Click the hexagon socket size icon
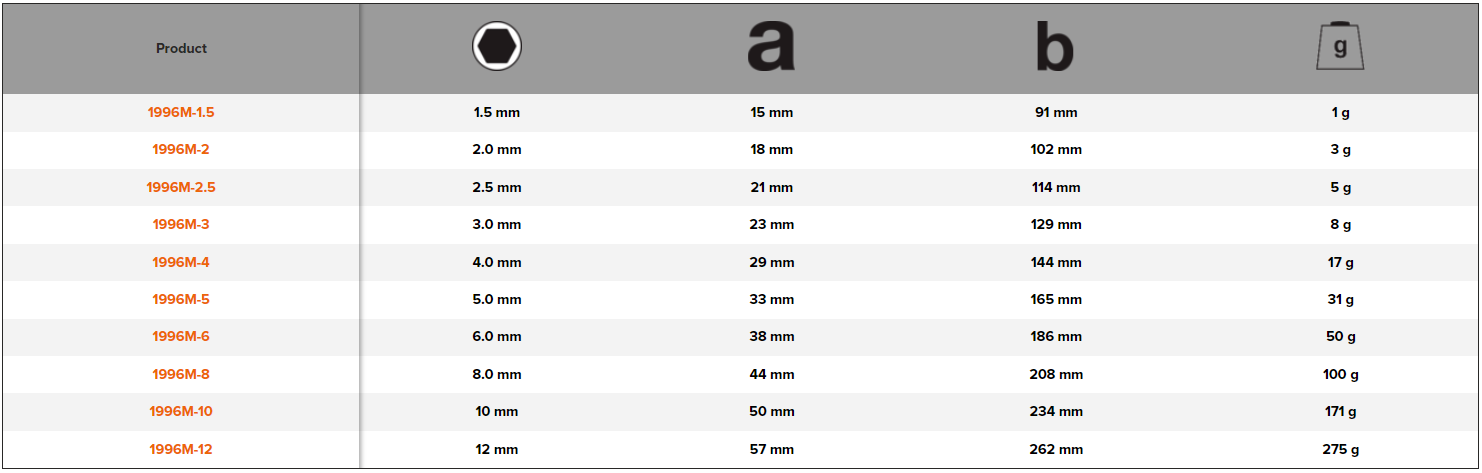Viewport: 1482px width, 473px height. pyautogui.click(x=497, y=47)
